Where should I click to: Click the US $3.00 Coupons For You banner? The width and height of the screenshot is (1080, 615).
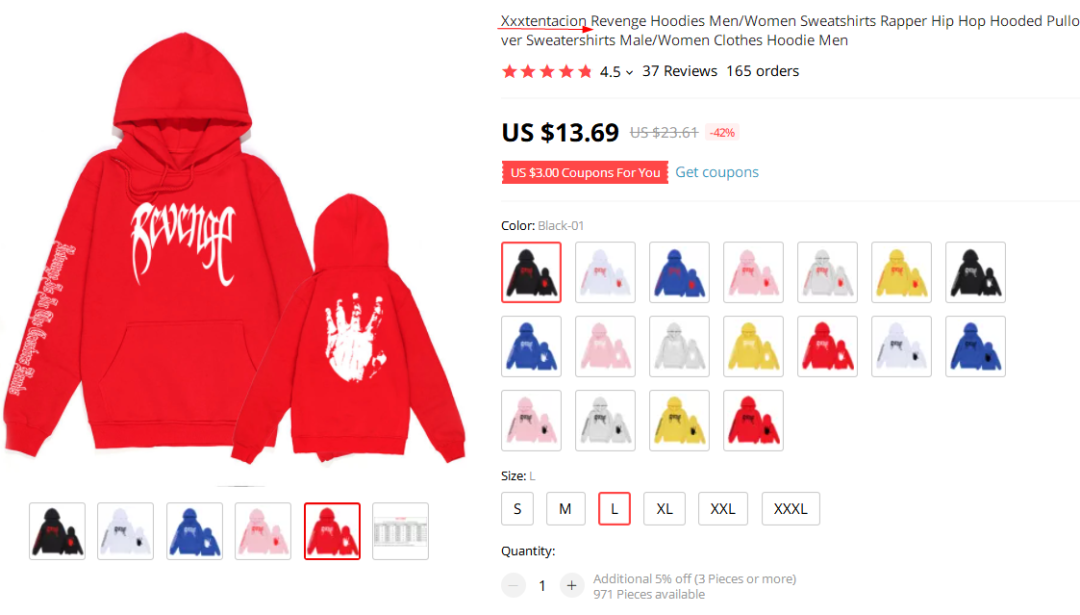pyautogui.click(x=585, y=172)
